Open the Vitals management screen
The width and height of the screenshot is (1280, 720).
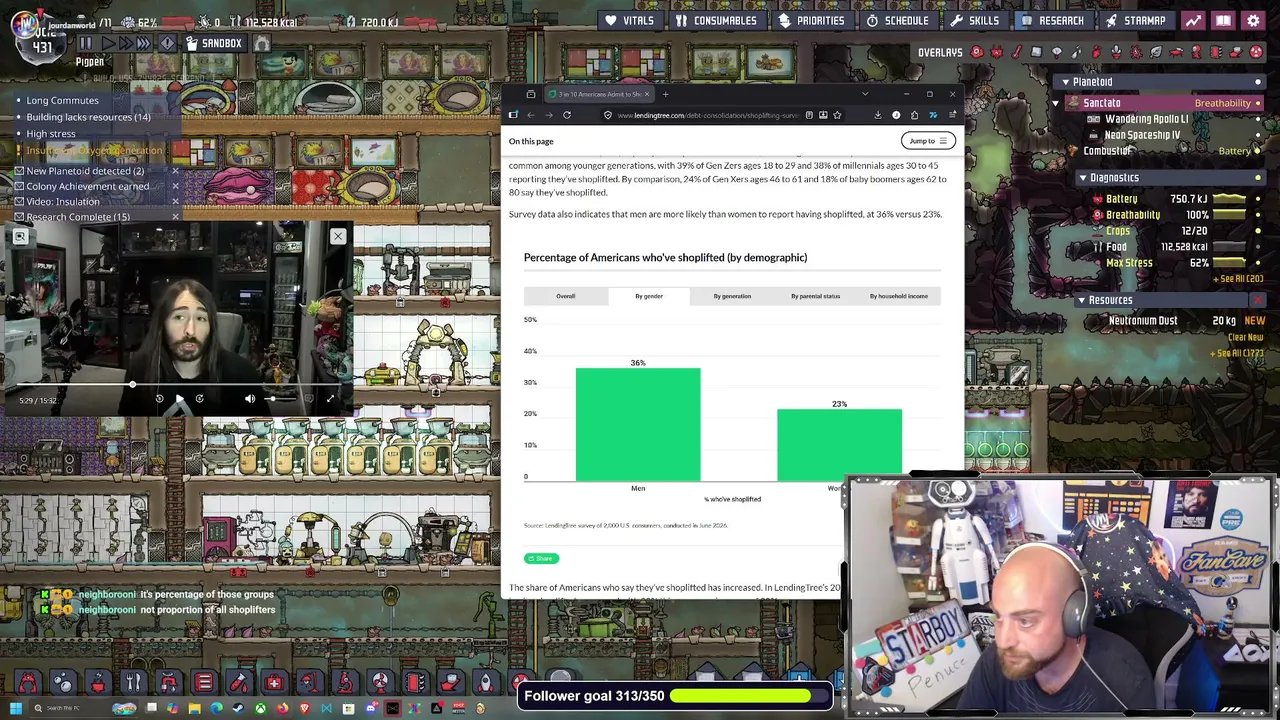[628, 20]
